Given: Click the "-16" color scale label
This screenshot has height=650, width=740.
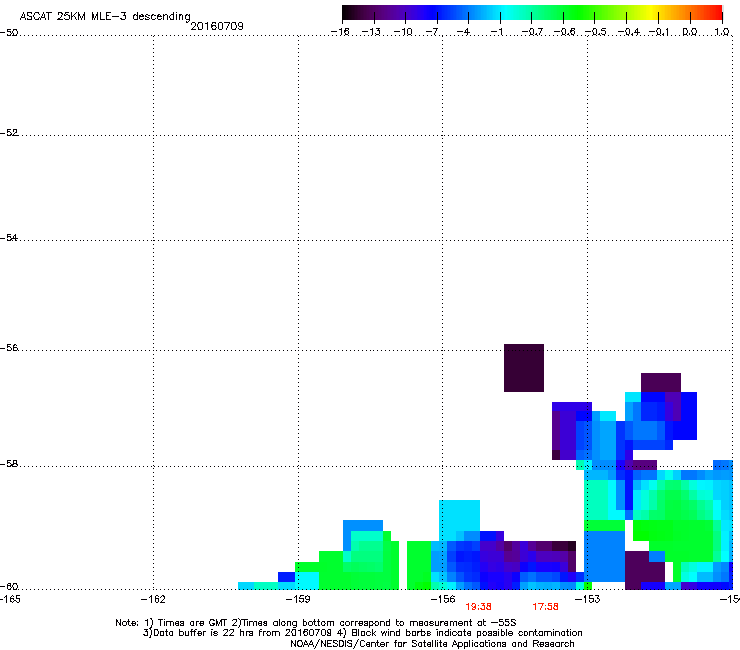Looking at the screenshot, I should tap(340, 32).
